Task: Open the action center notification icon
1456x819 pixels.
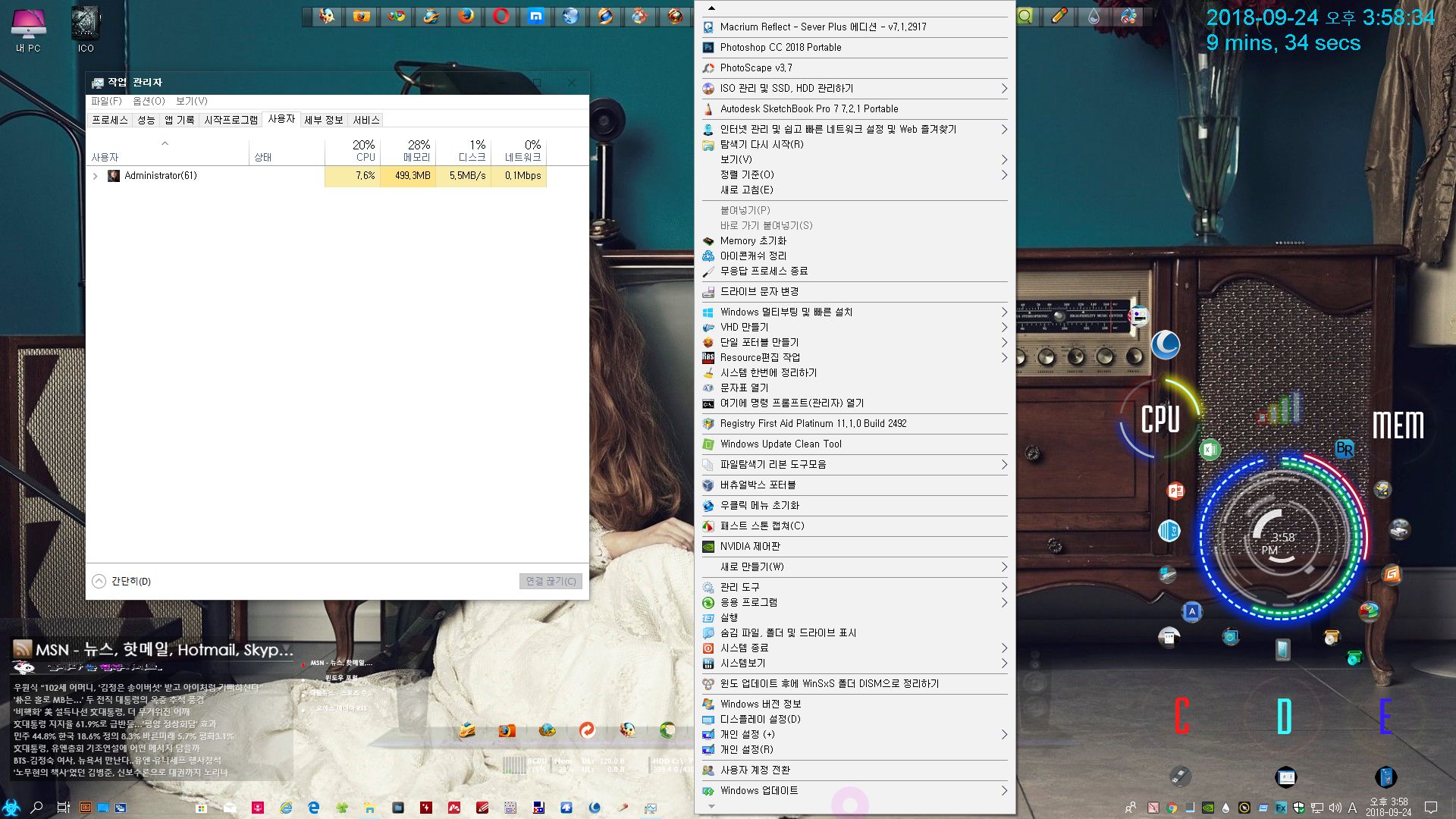Action: coord(1431,808)
